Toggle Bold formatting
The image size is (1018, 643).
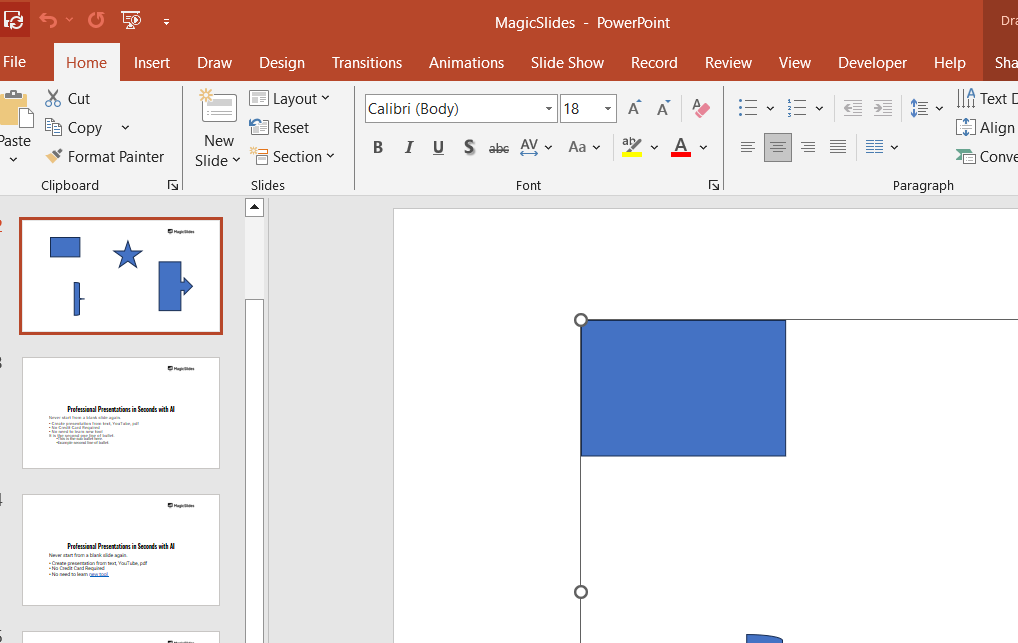(378, 148)
